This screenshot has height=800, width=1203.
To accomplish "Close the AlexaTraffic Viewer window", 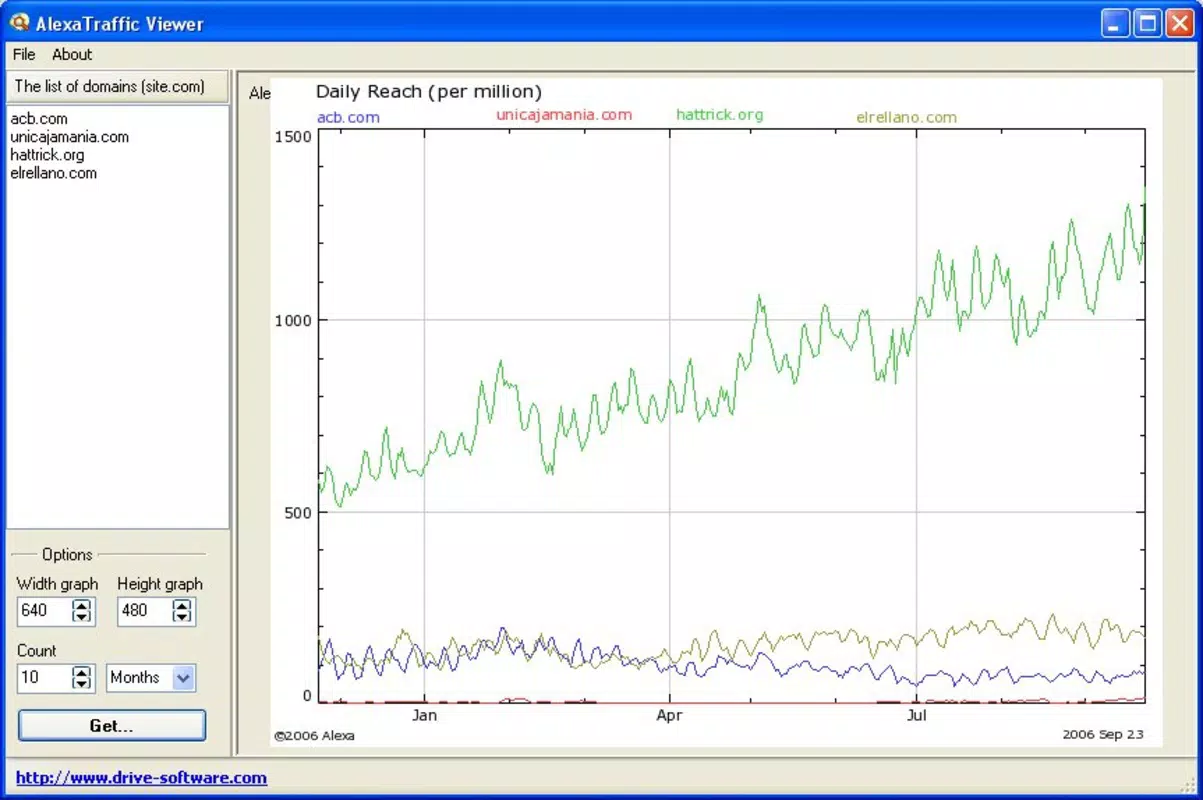I will click(x=1179, y=23).
